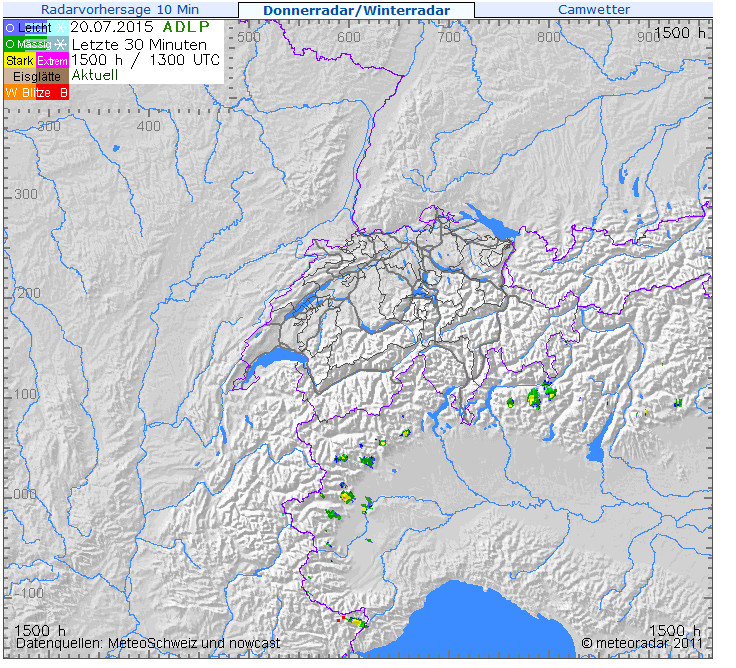Click the 1500 h label at top right
736x668 pixels.
[680, 32]
